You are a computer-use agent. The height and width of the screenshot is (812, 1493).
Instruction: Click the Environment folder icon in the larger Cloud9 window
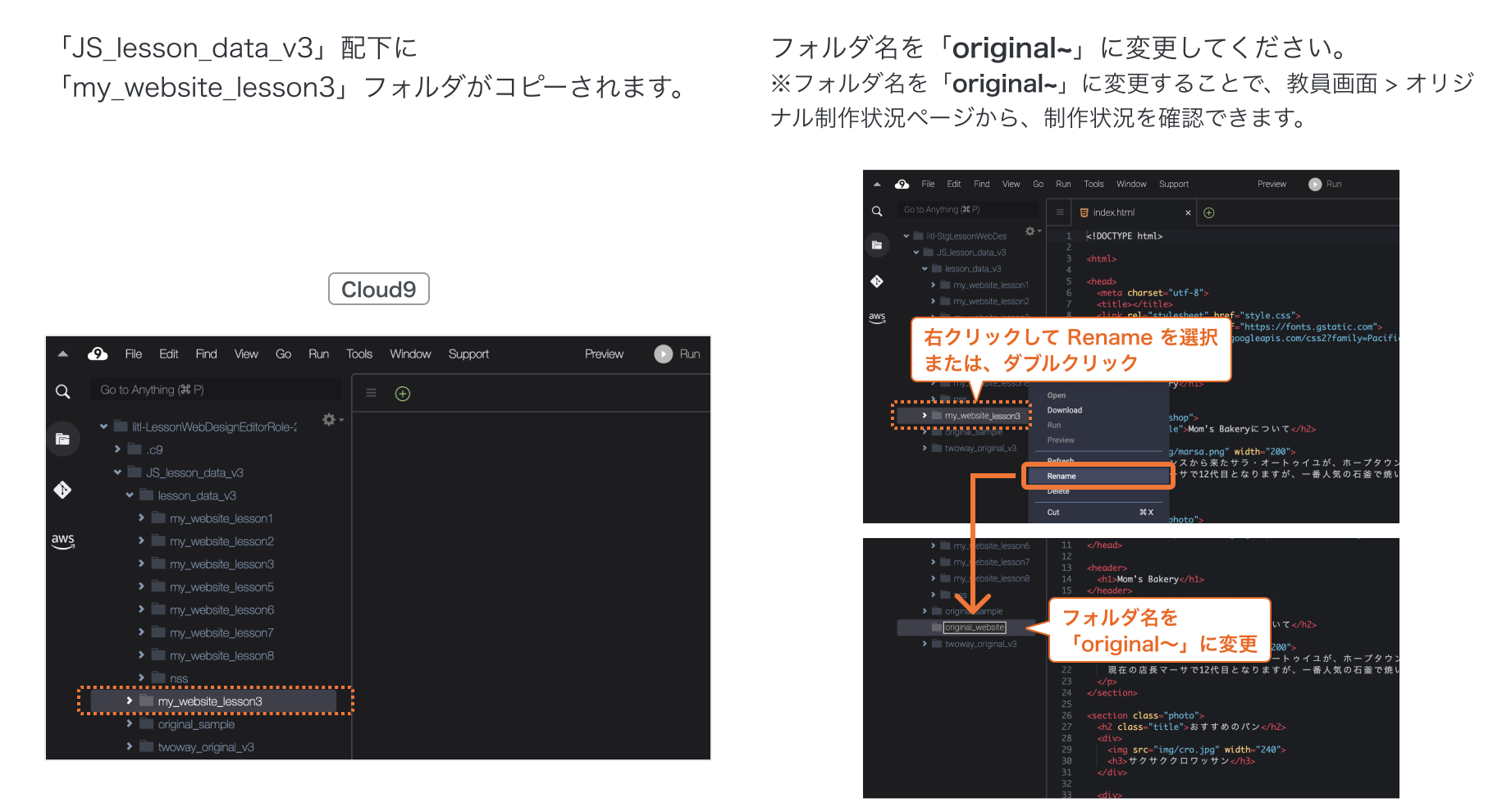click(x=62, y=439)
